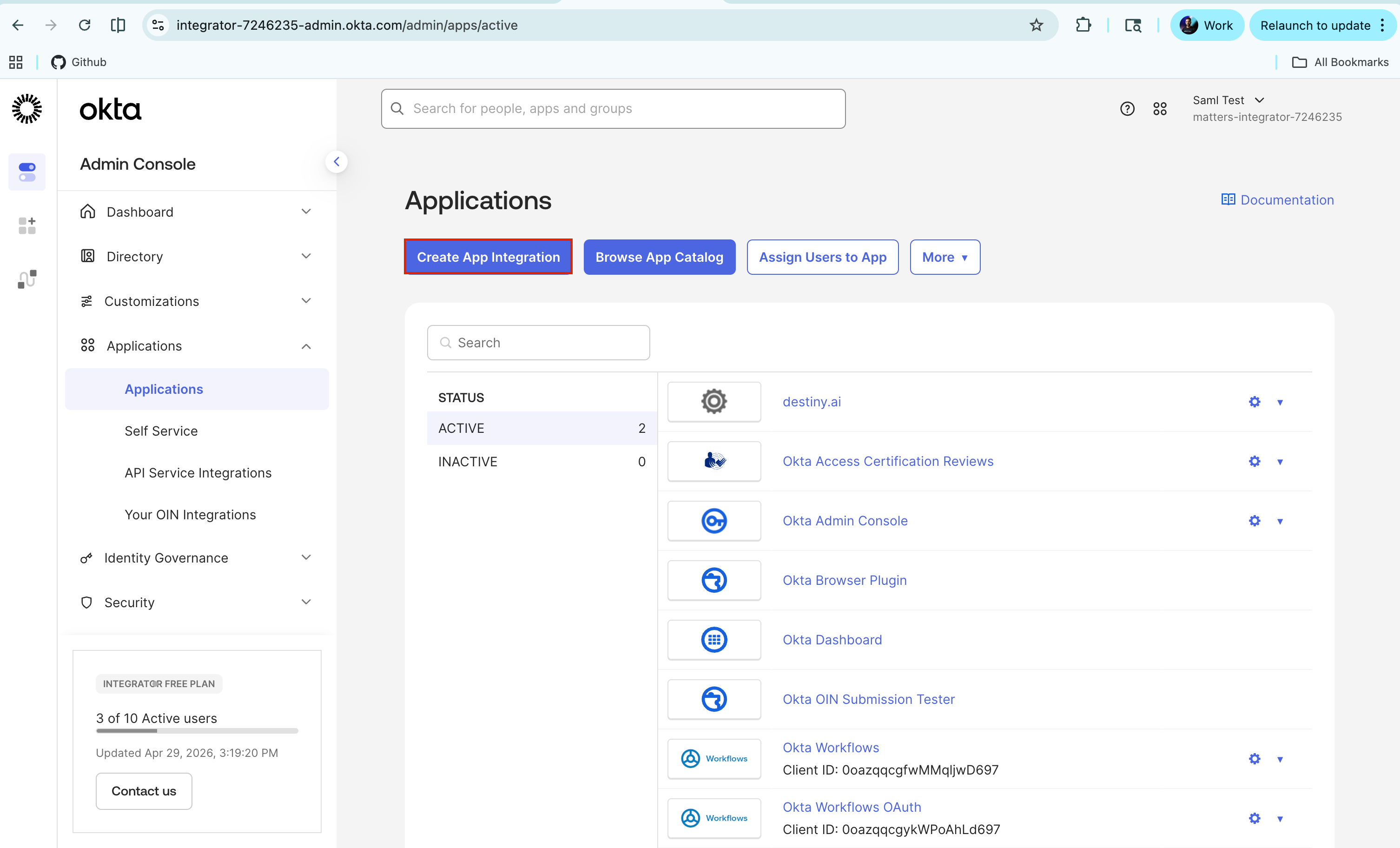Expand dropdown arrow for Okta Workflows OAuth
Screen dimensions: 1400x848
click(x=1280, y=819)
